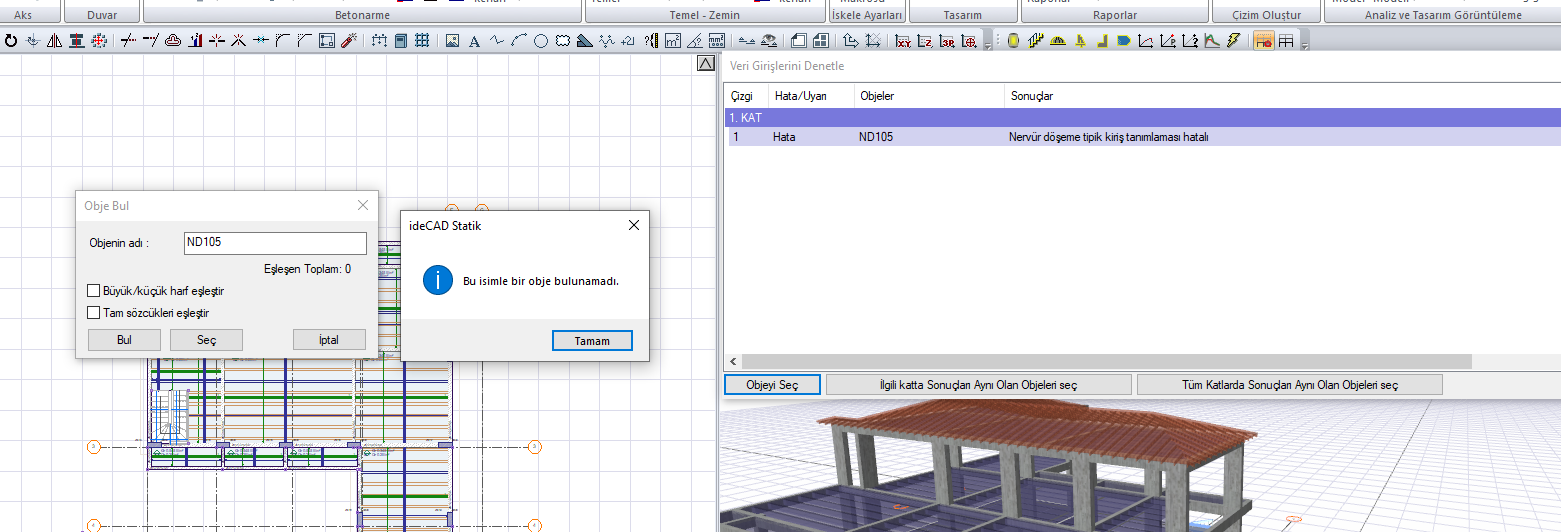The image size is (1561, 532).
Task: Click the green curve spectrum graph icon
Action: click(x=1212, y=41)
